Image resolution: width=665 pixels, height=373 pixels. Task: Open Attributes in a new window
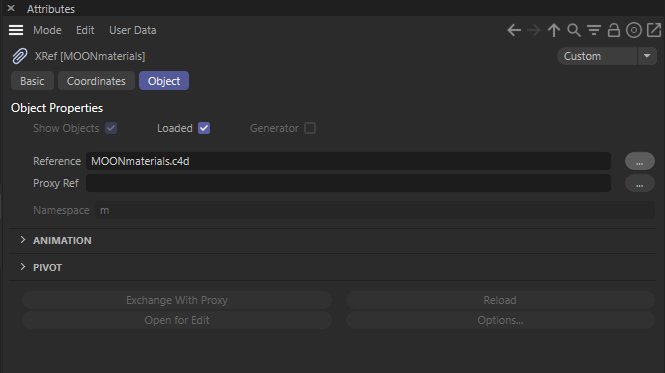pyautogui.click(x=654, y=30)
